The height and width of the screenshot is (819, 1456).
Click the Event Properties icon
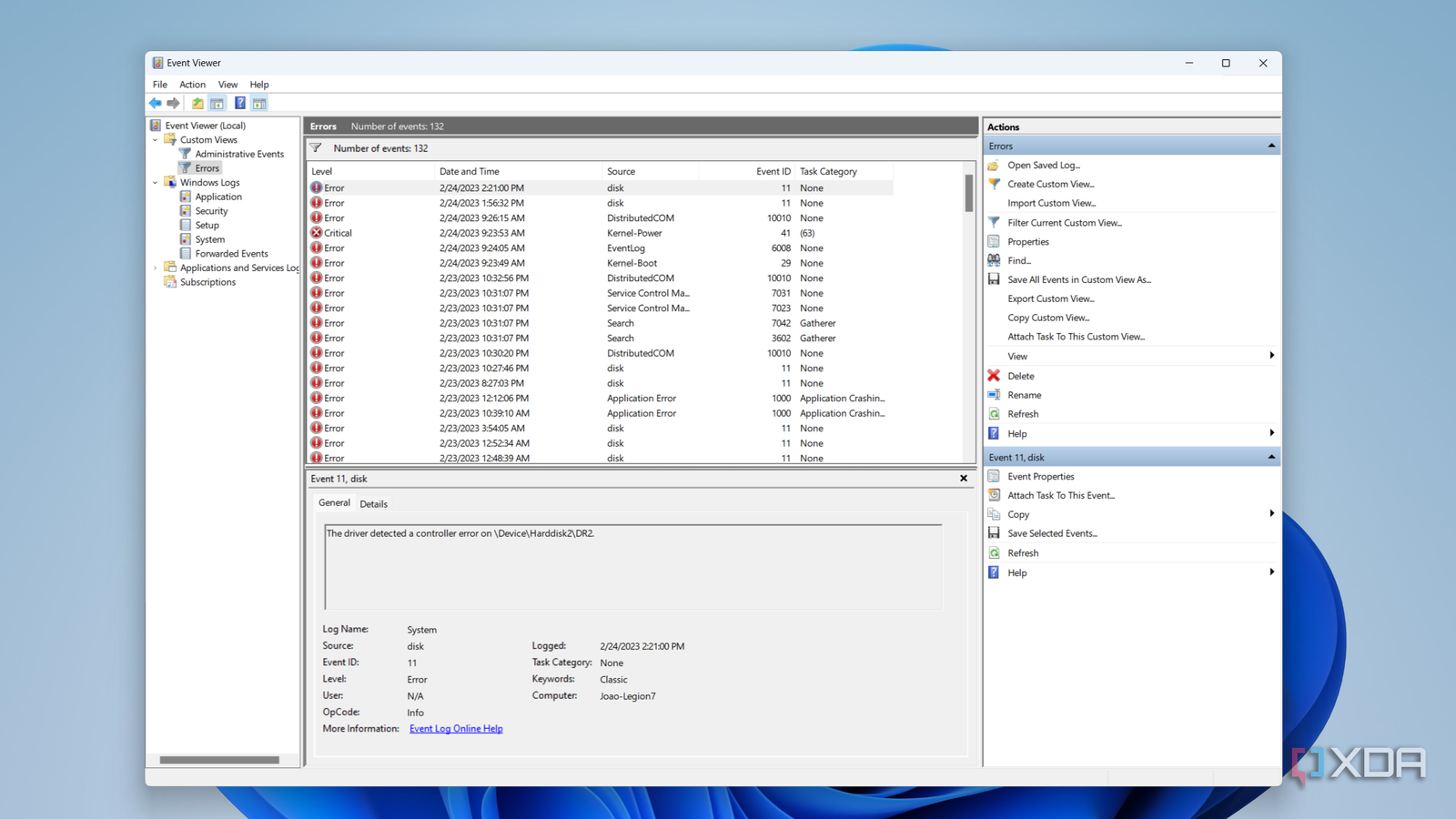tap(994, 477)
